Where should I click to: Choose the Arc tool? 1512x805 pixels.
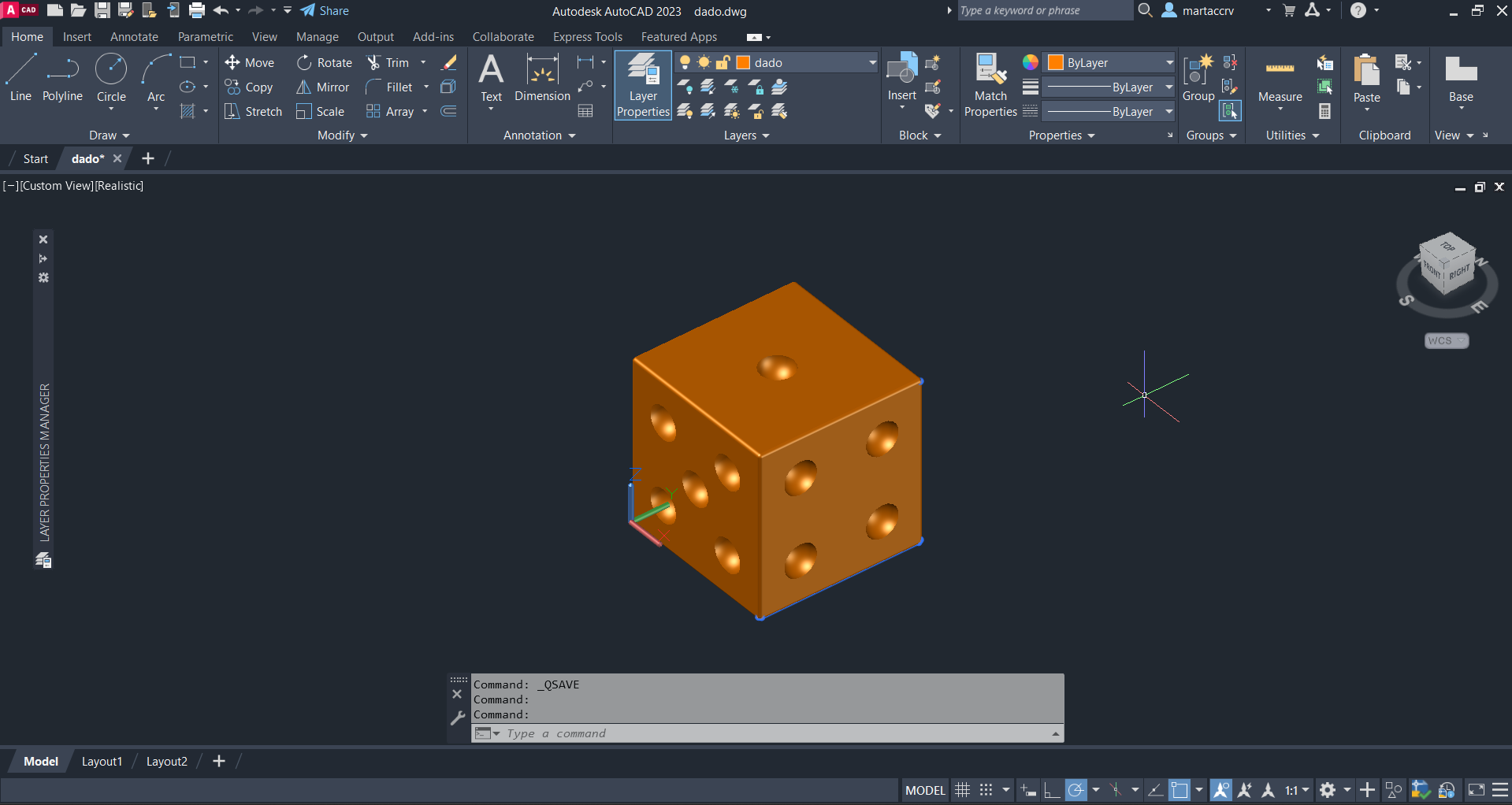pyautogui.click(x=156, y=78)
